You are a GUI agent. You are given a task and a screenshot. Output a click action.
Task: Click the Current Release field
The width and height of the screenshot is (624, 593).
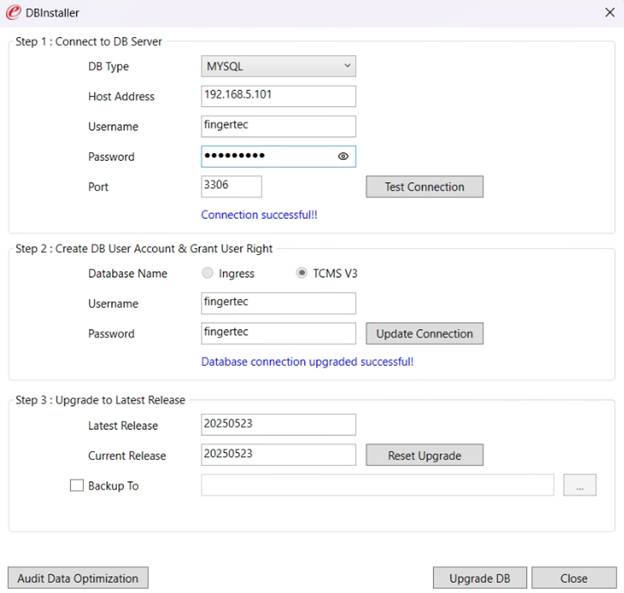click(278, 455)
